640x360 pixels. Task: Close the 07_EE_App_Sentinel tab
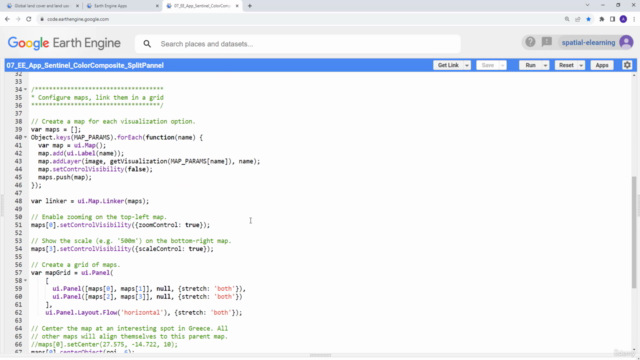(237, 6)
